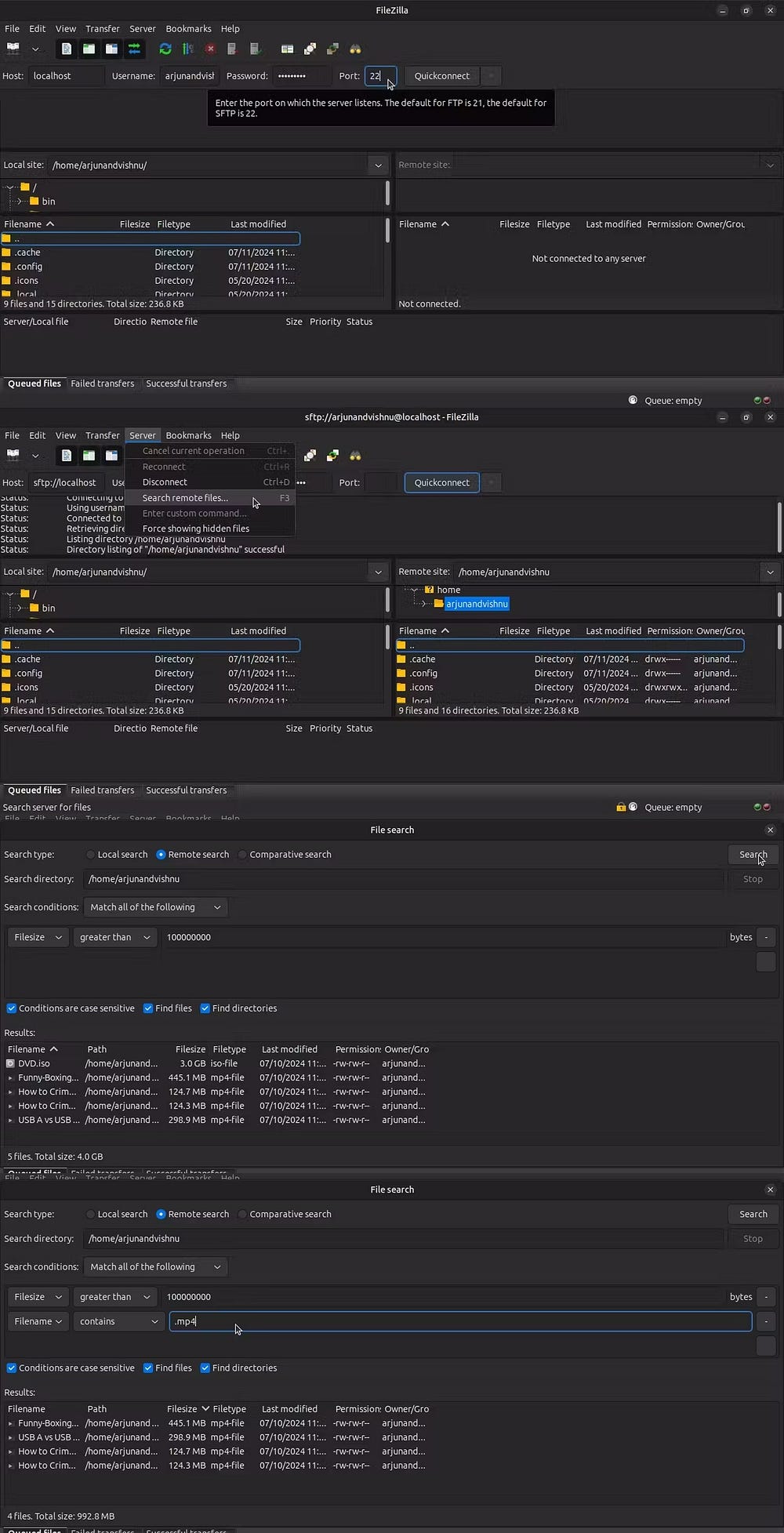Toggle synchronized browsing icon in sftp localhost window
This screenshot has height=1533, width=784.
click(x=333, y=456)
